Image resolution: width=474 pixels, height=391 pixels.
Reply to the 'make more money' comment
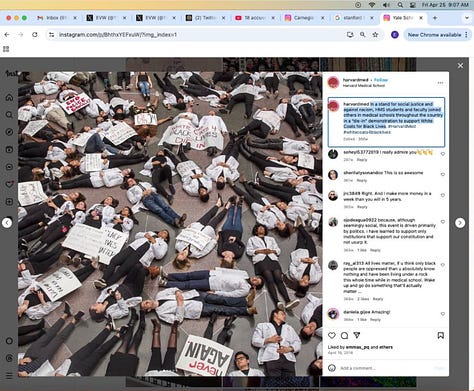point(362,207)
